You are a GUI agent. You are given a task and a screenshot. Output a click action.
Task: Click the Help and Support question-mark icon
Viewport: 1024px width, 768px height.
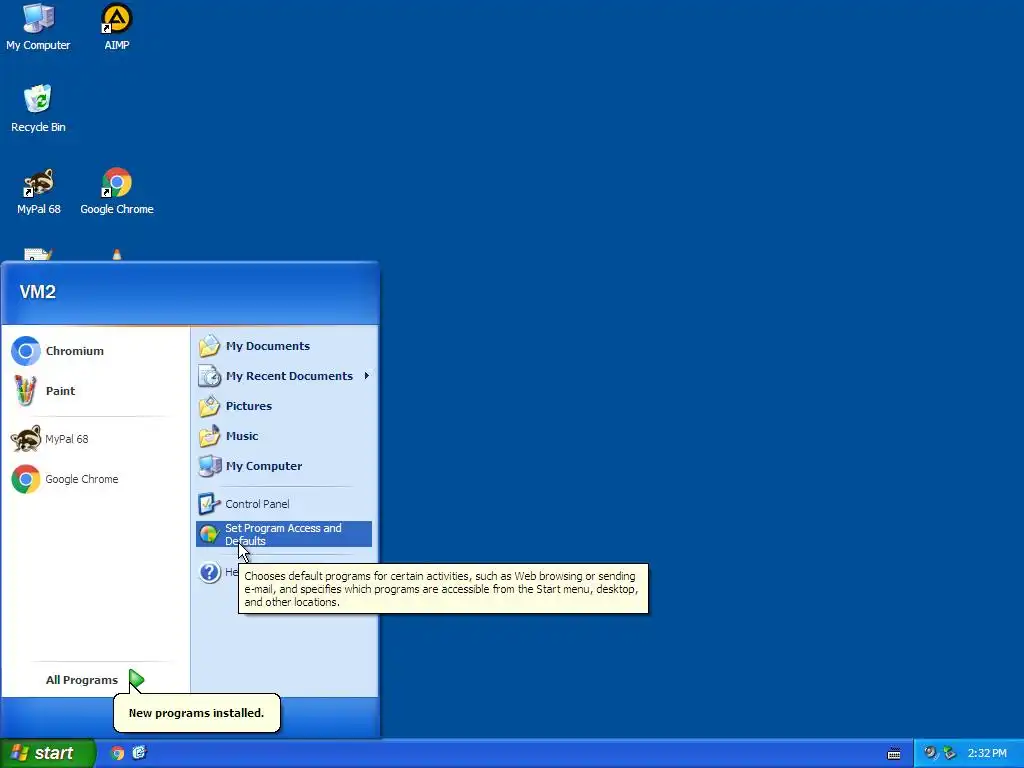point(210,572)
